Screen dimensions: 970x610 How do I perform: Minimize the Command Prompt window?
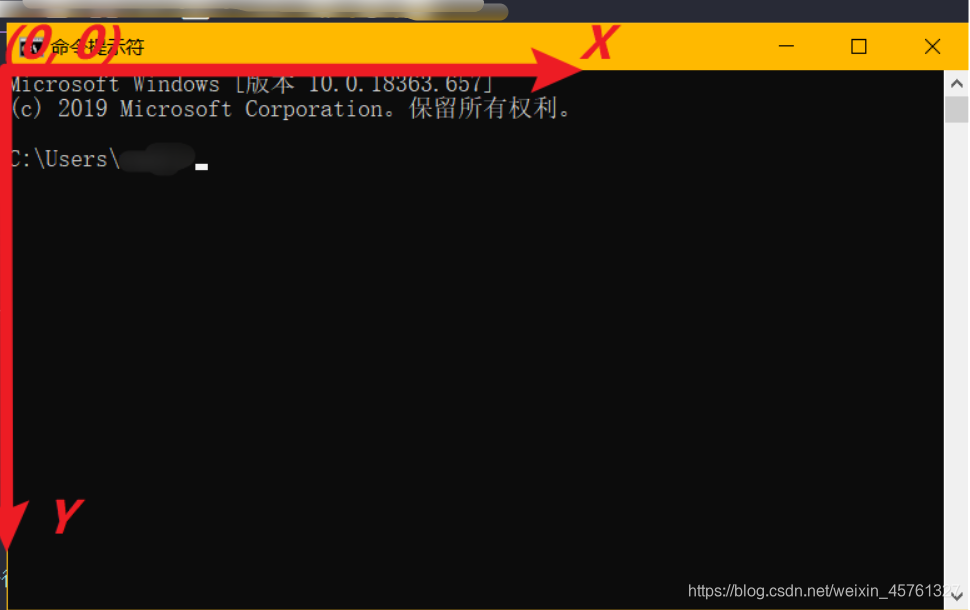pos(786,46)
